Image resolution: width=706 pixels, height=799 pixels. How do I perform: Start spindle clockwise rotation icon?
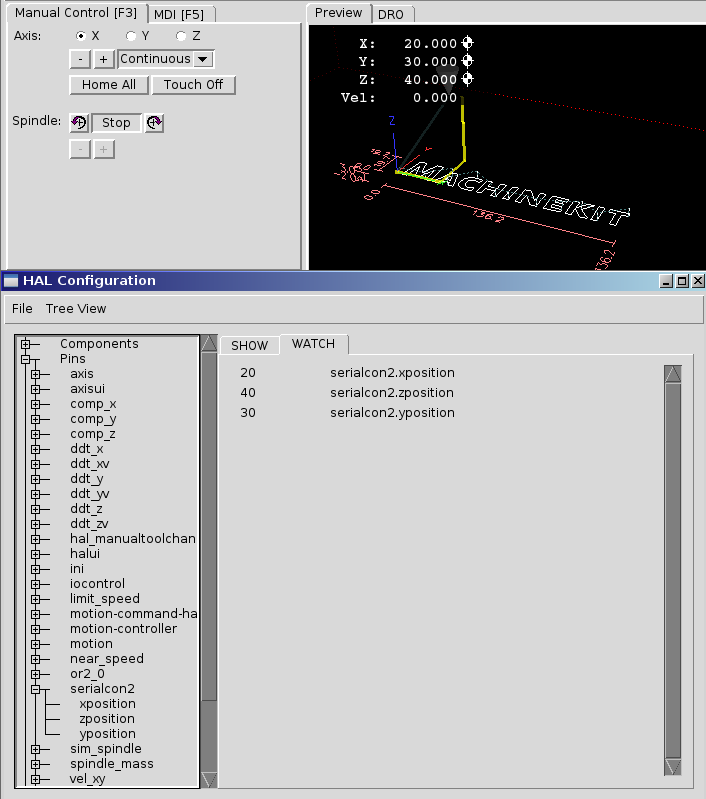154,123
